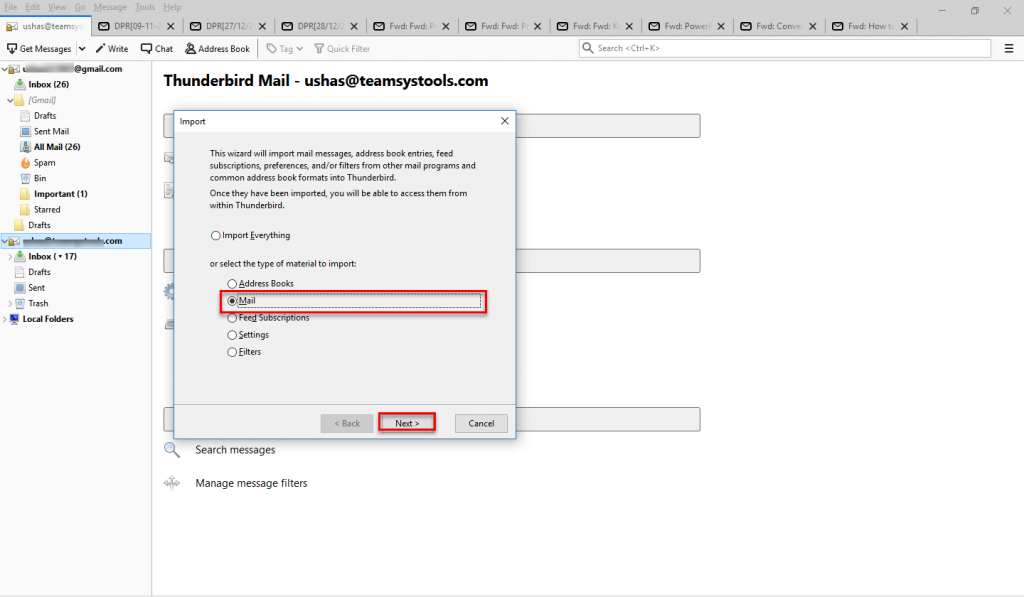The width and height of the screenshot is (1024, 597).
Task: Click the global search field
Action: (785, 48)
